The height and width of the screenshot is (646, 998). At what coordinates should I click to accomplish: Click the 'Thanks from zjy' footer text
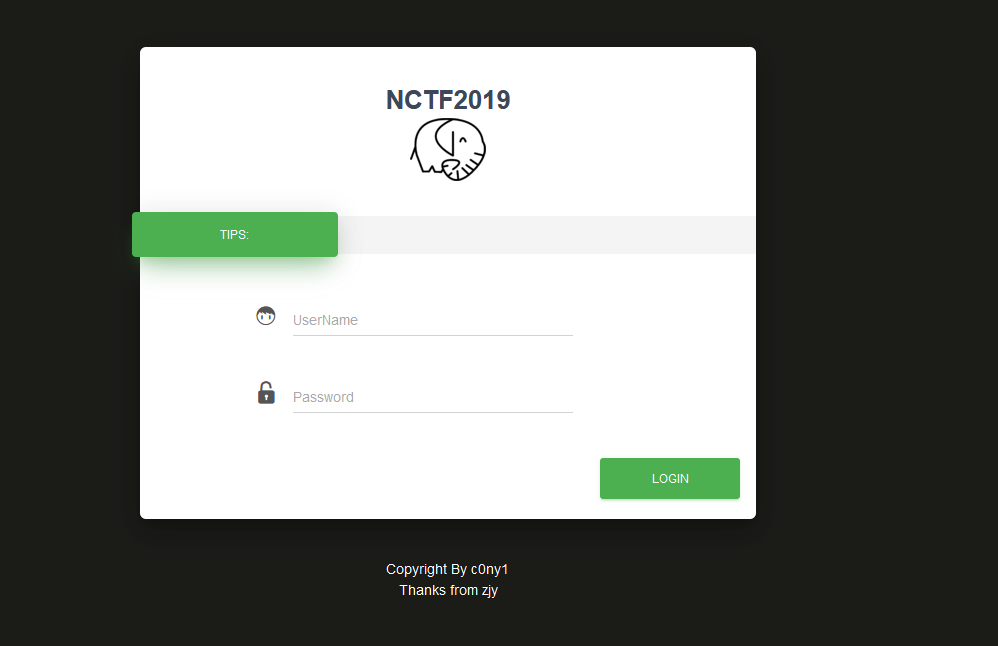click(449, 591)
